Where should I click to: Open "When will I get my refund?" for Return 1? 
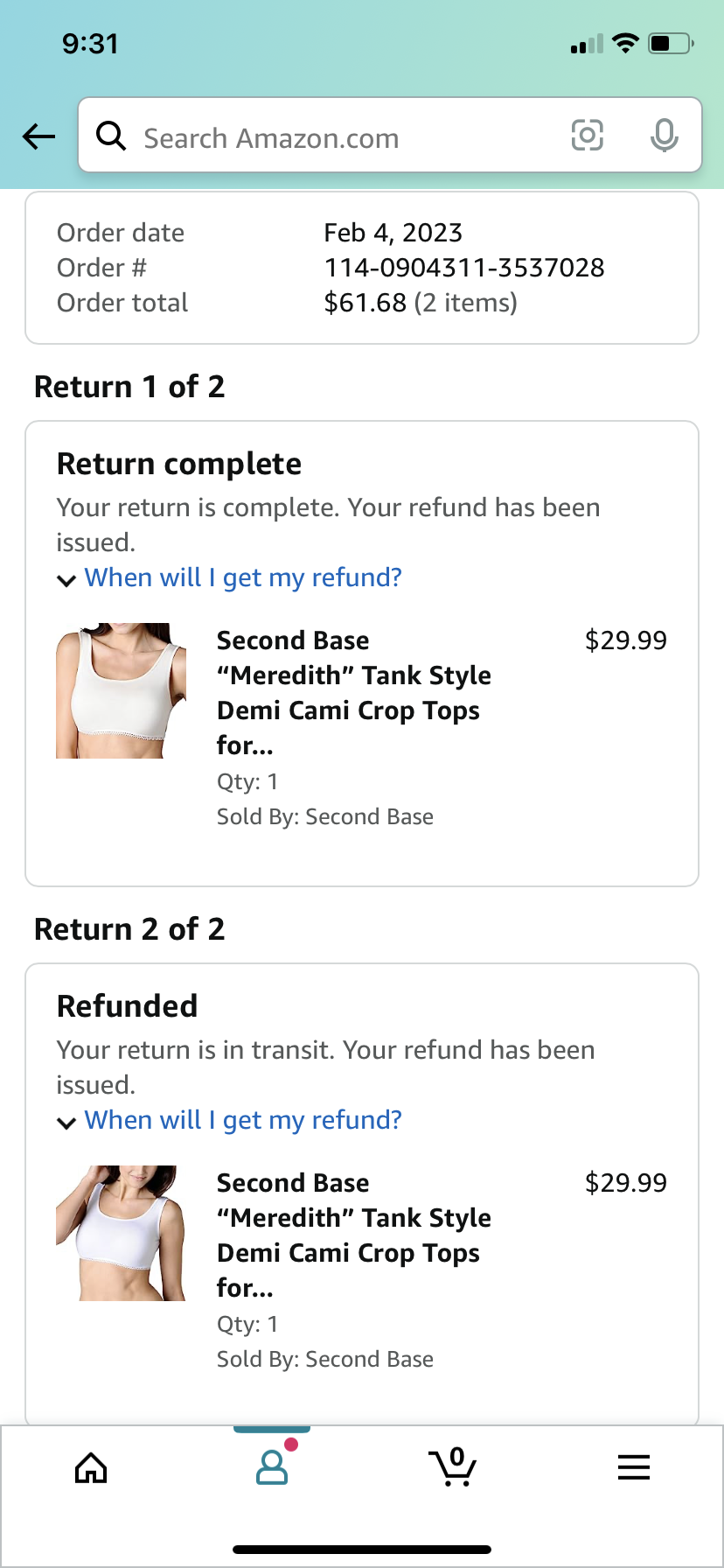243,577
